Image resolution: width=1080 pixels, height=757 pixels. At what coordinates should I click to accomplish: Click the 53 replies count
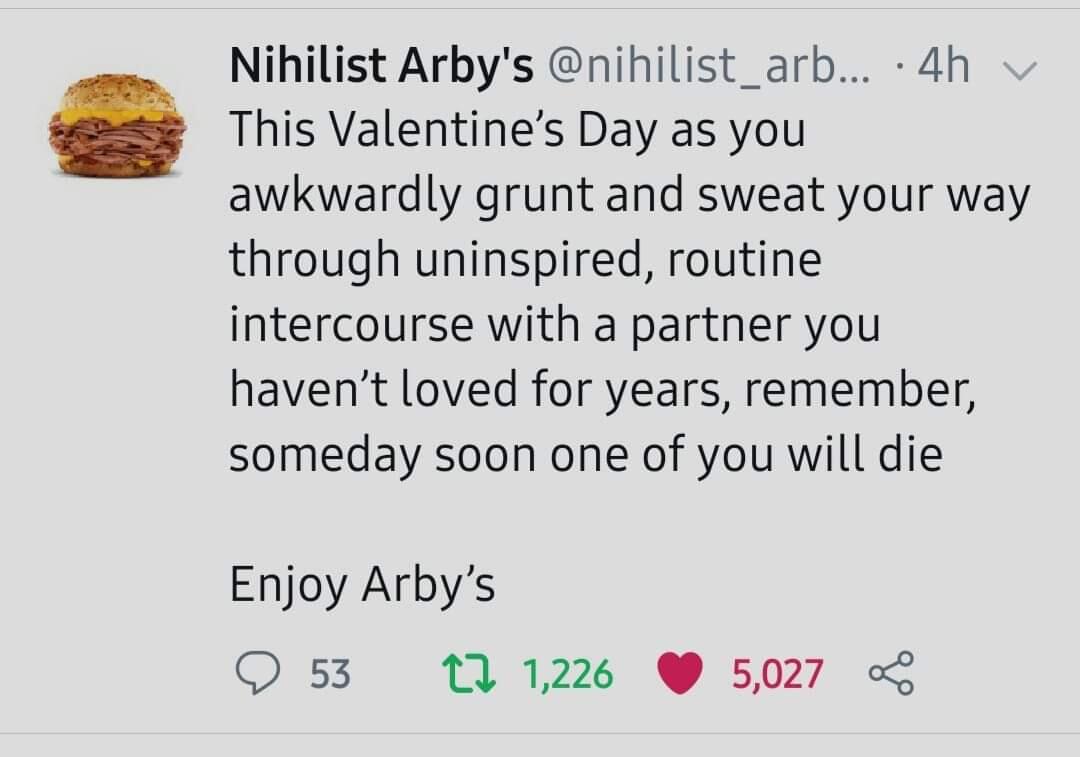[331, 673]
